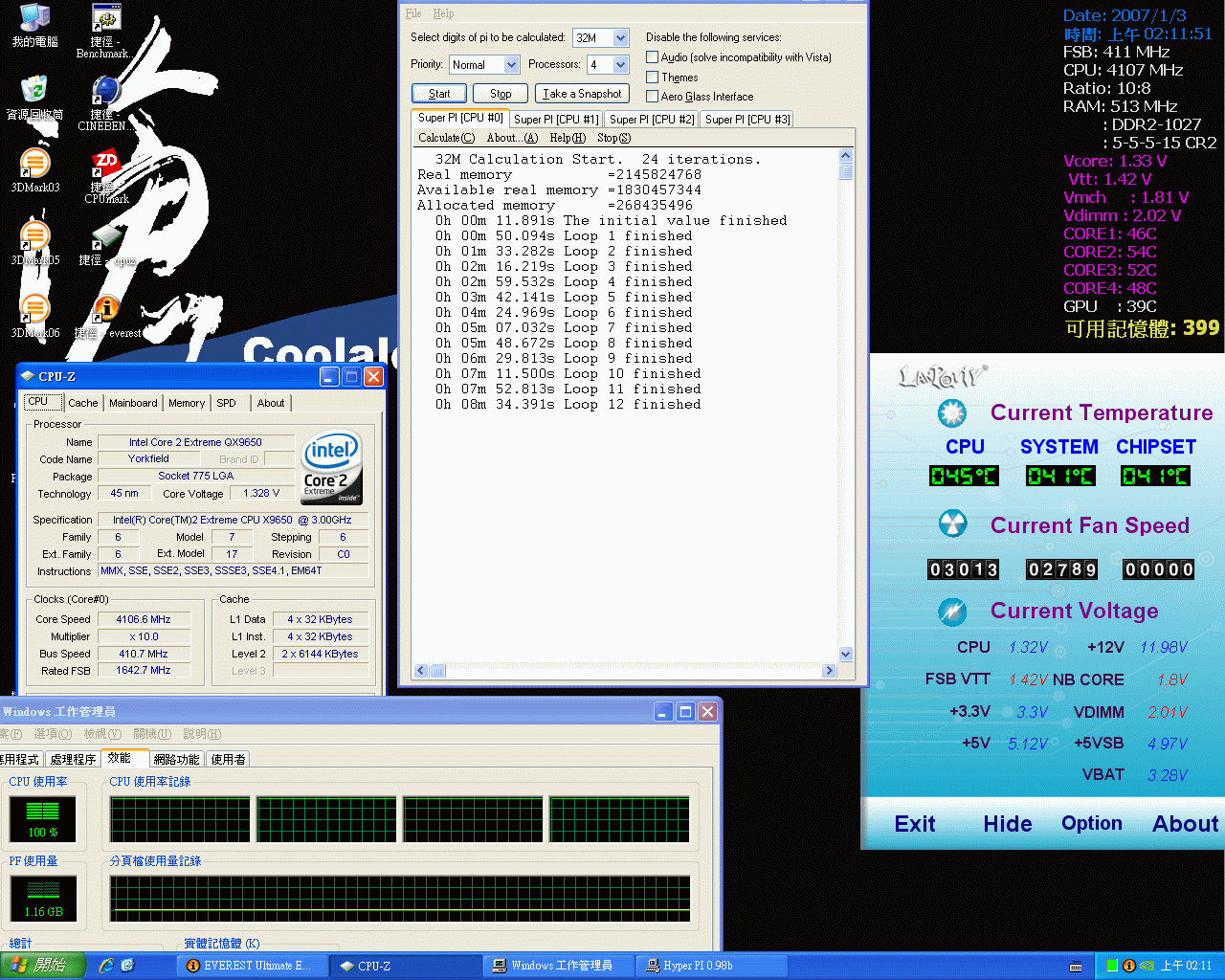Click the Bus Speed value 410.7 MHz in CPU-Z

click(144, 654)
